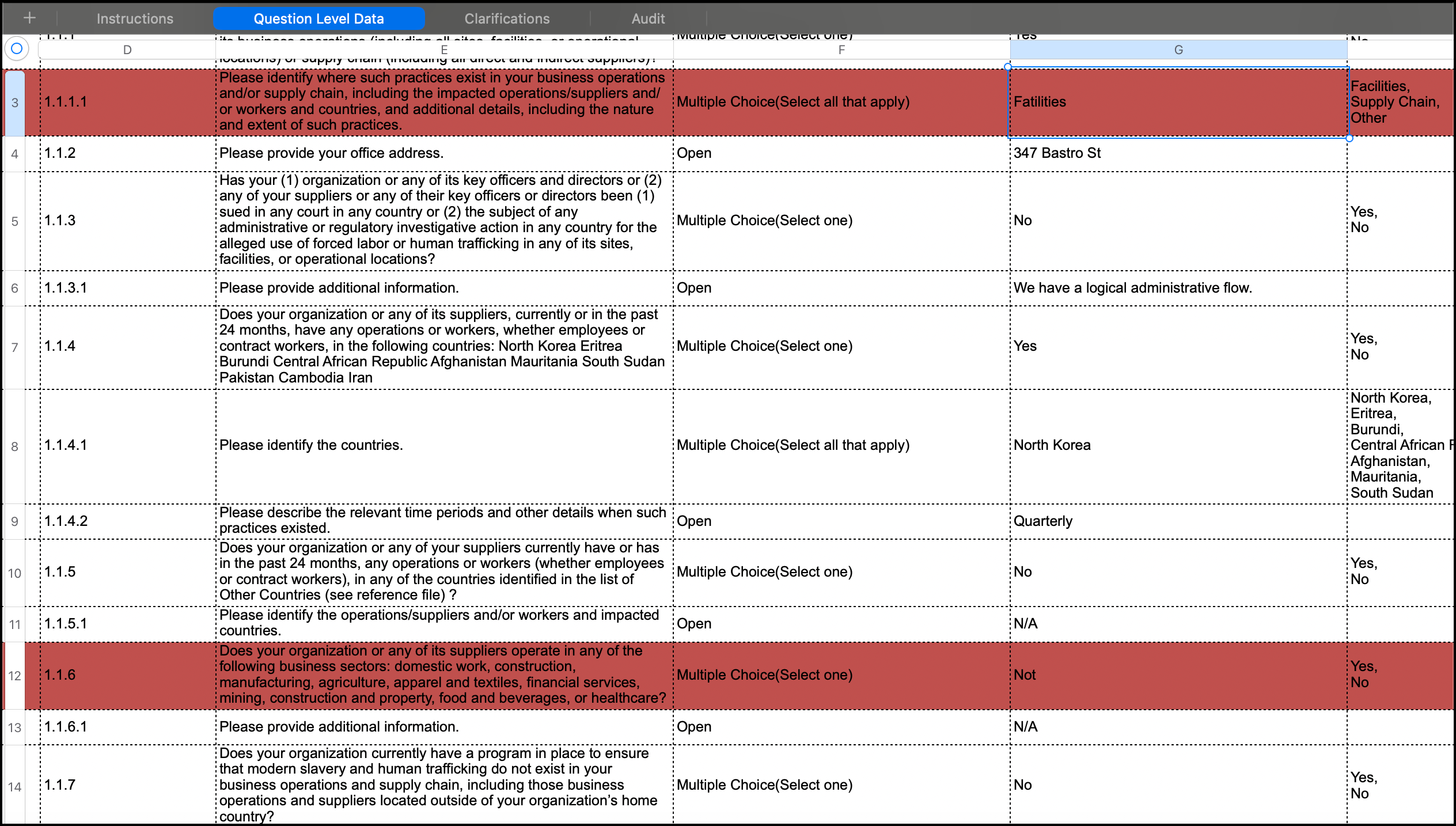The width and height of the screenshot is (1456, 826).
Task: Add a new sheet with the plus icon
Action: coord(29,17)
